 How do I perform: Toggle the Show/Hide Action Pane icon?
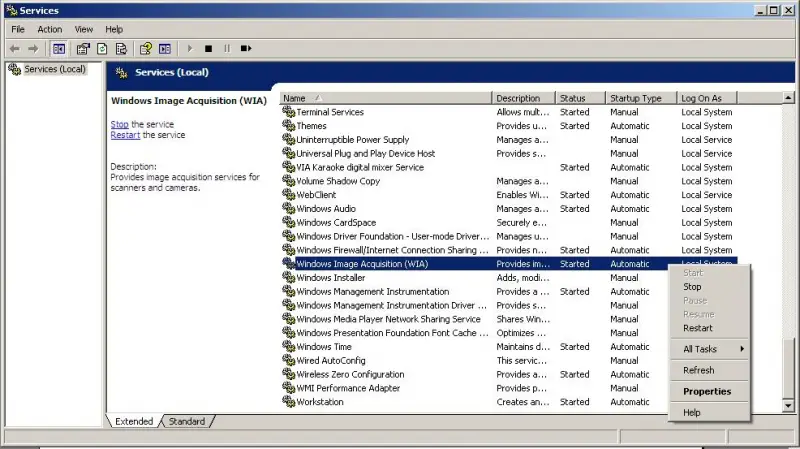[x=165, y=48]
